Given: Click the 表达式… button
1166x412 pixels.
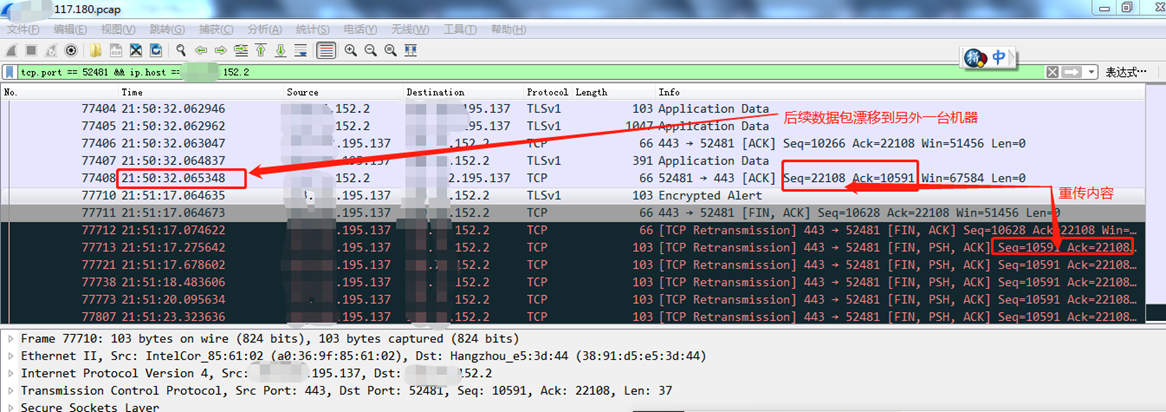Looking at the screenshot, I should pyautogui.click(x=1124, y=72).
